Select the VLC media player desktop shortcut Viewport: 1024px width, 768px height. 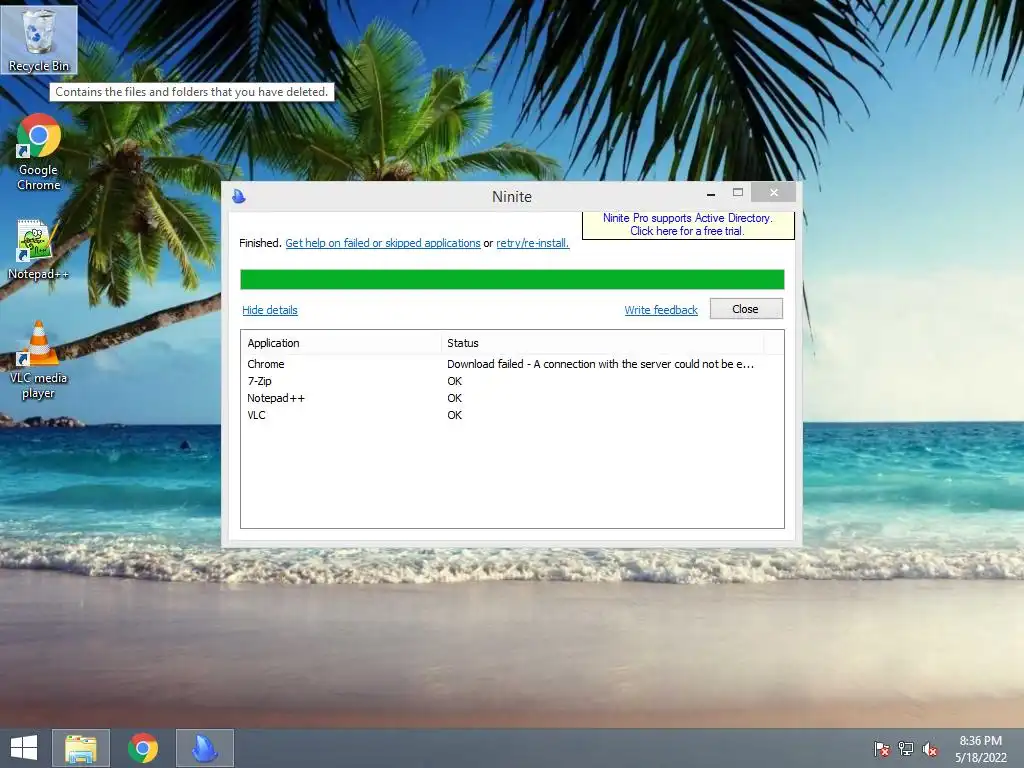[39, 360]
